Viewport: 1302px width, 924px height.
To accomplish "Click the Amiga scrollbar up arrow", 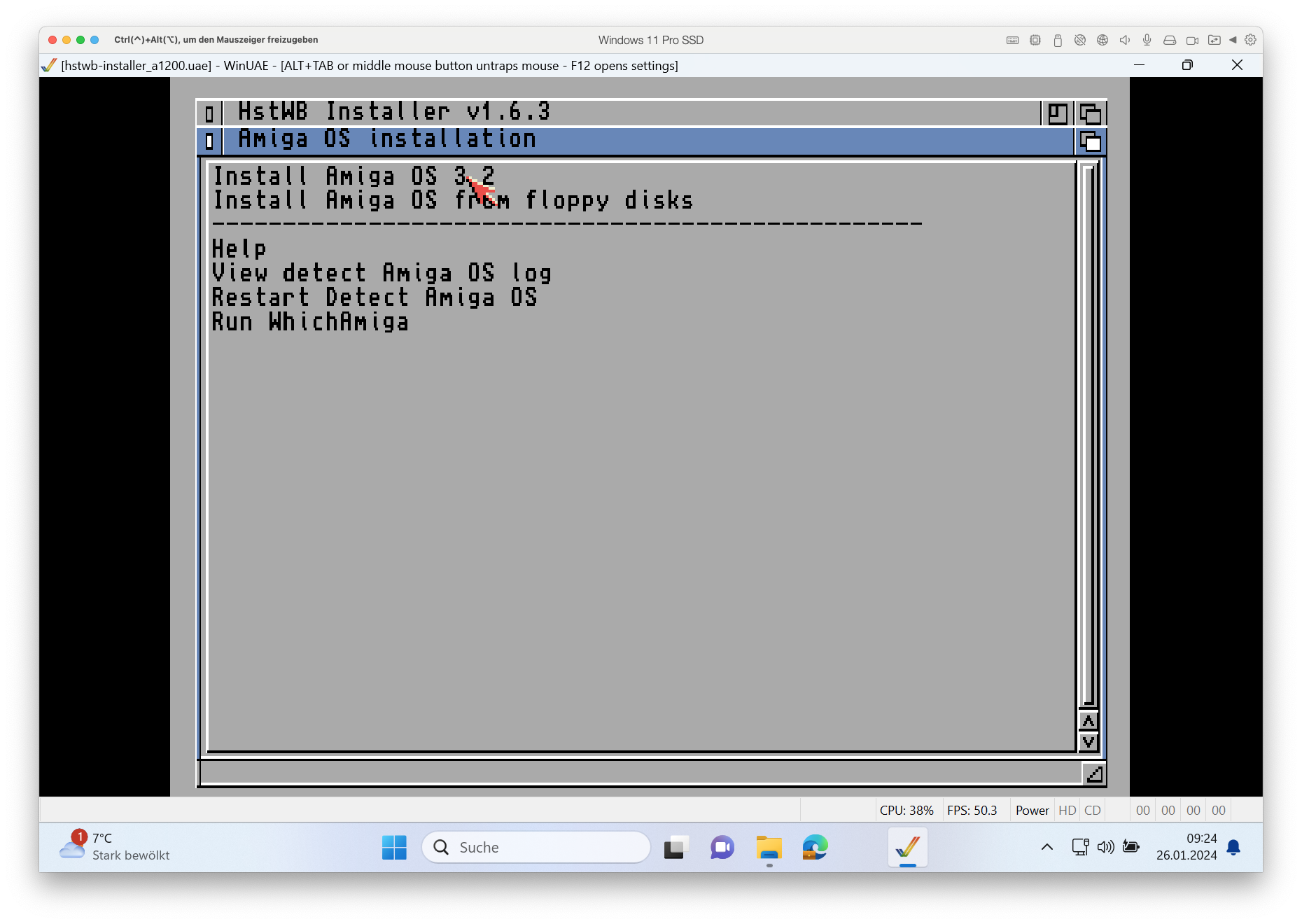I will 1088,721.
